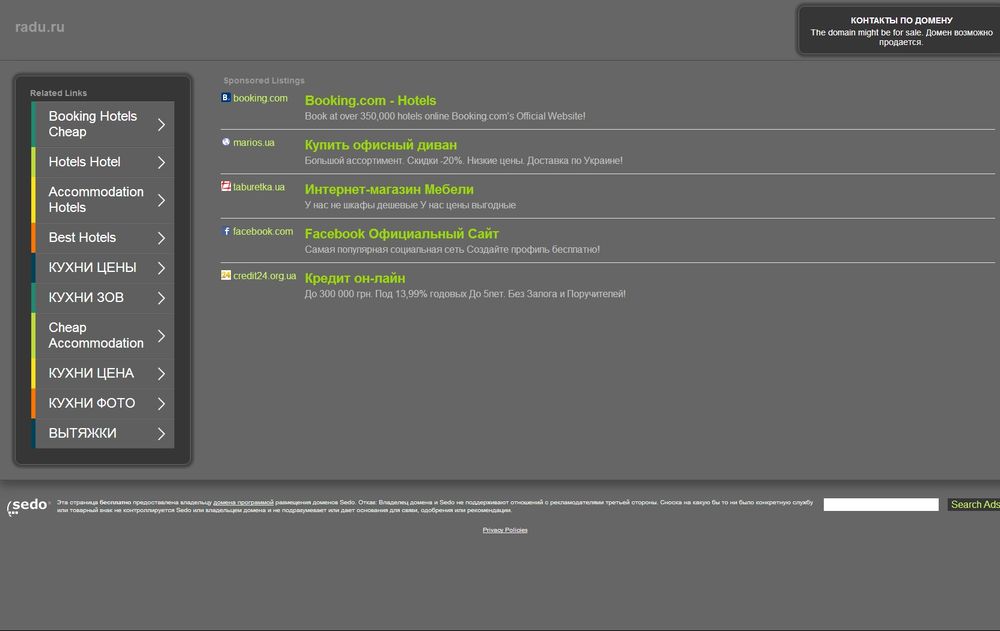Click Самая популярная социальная сеть description

452,249
